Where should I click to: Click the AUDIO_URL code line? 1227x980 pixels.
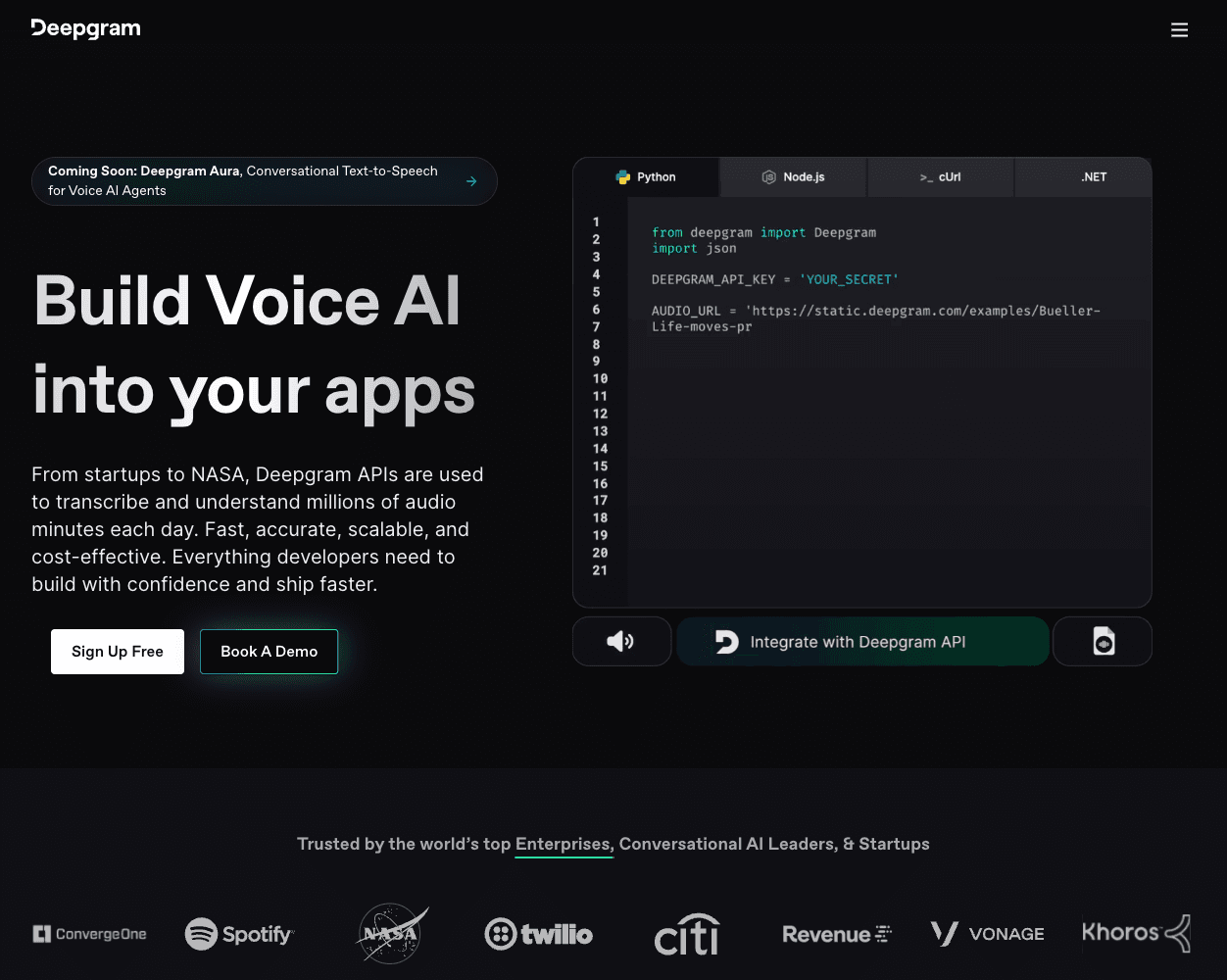pyautogui.click(x=876, y=318)
